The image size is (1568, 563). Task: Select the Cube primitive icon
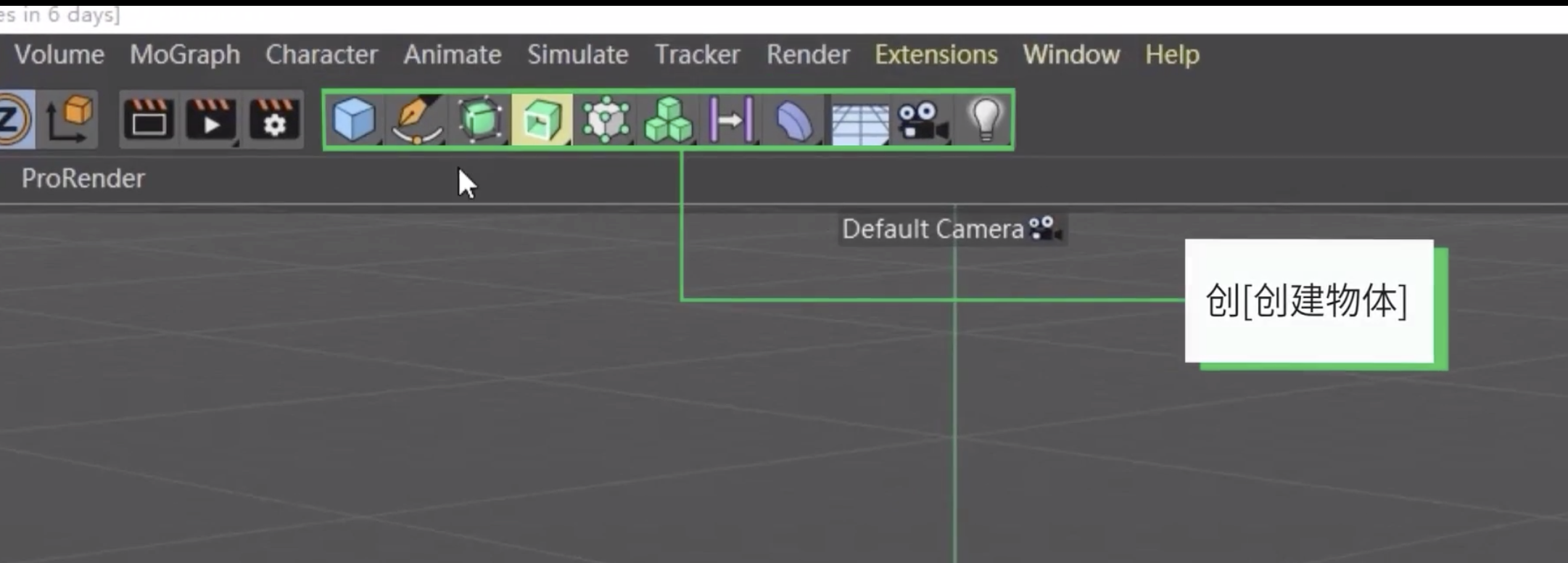point(353,120)
